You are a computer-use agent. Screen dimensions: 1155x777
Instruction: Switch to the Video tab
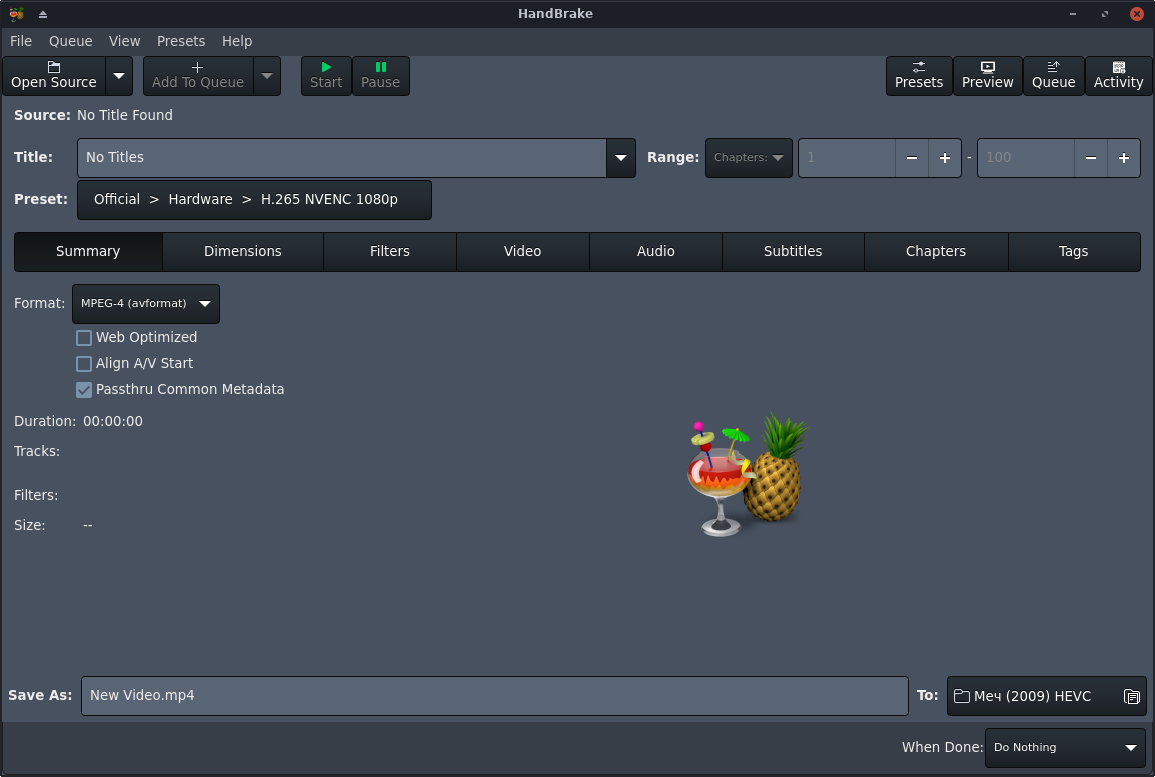[x=522, y=252]
